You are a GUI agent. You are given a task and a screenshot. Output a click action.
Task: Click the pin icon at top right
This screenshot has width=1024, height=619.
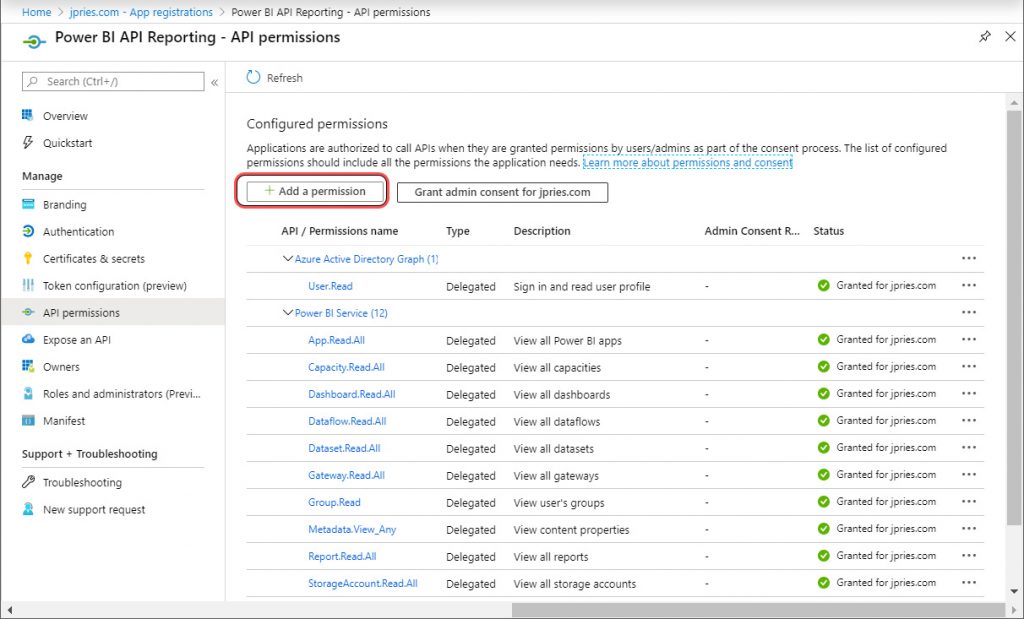tap(984, 37)
